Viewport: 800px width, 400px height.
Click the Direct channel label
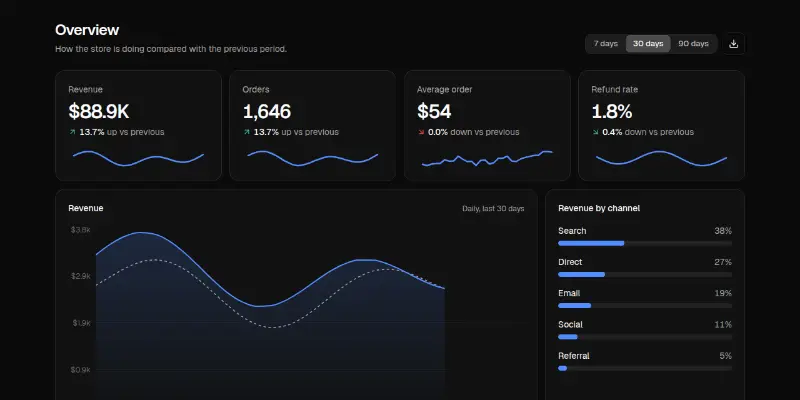pos(570,262)
